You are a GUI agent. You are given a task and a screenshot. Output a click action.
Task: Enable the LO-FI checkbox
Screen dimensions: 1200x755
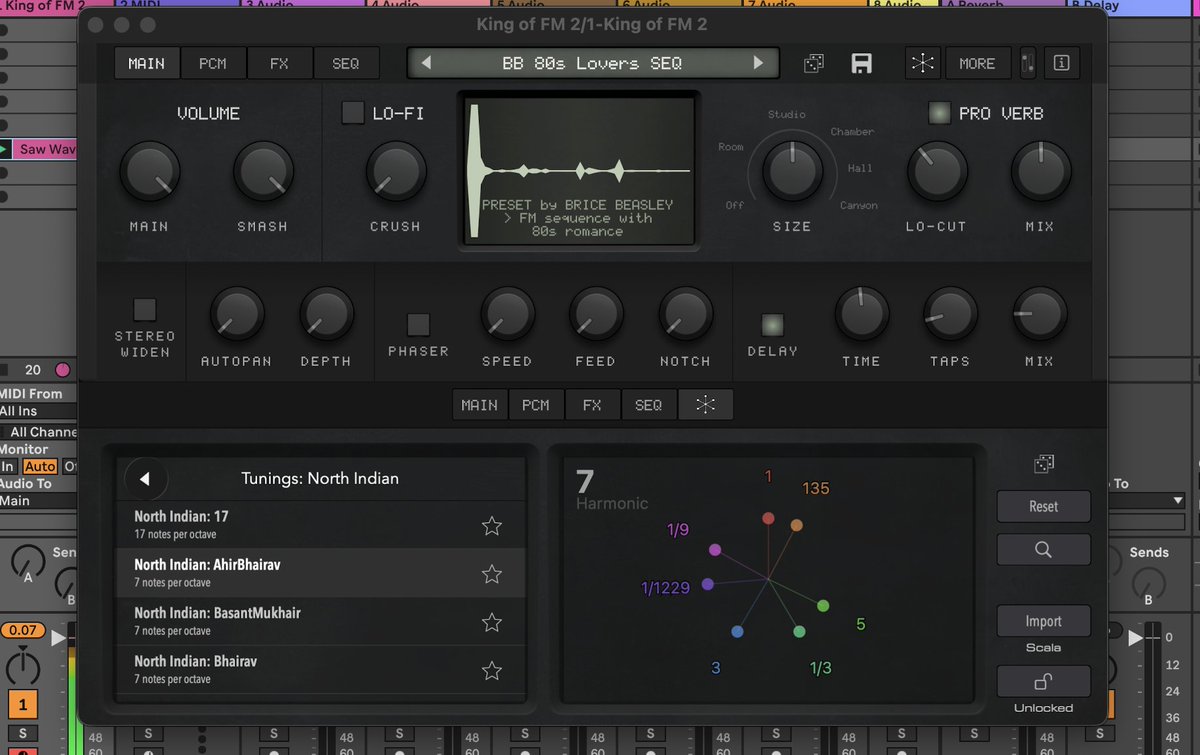point(353,113)
